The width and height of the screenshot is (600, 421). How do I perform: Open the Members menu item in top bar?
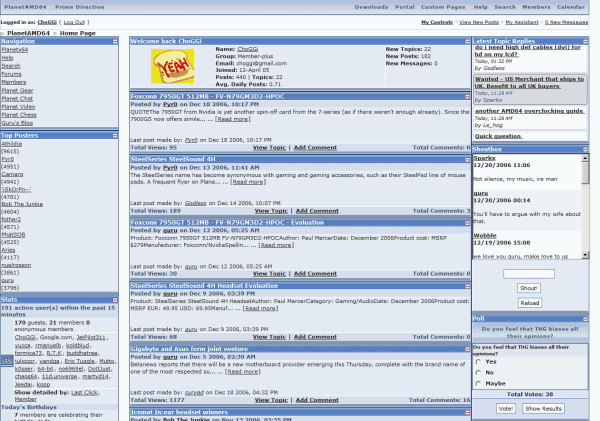pos(536,7)
